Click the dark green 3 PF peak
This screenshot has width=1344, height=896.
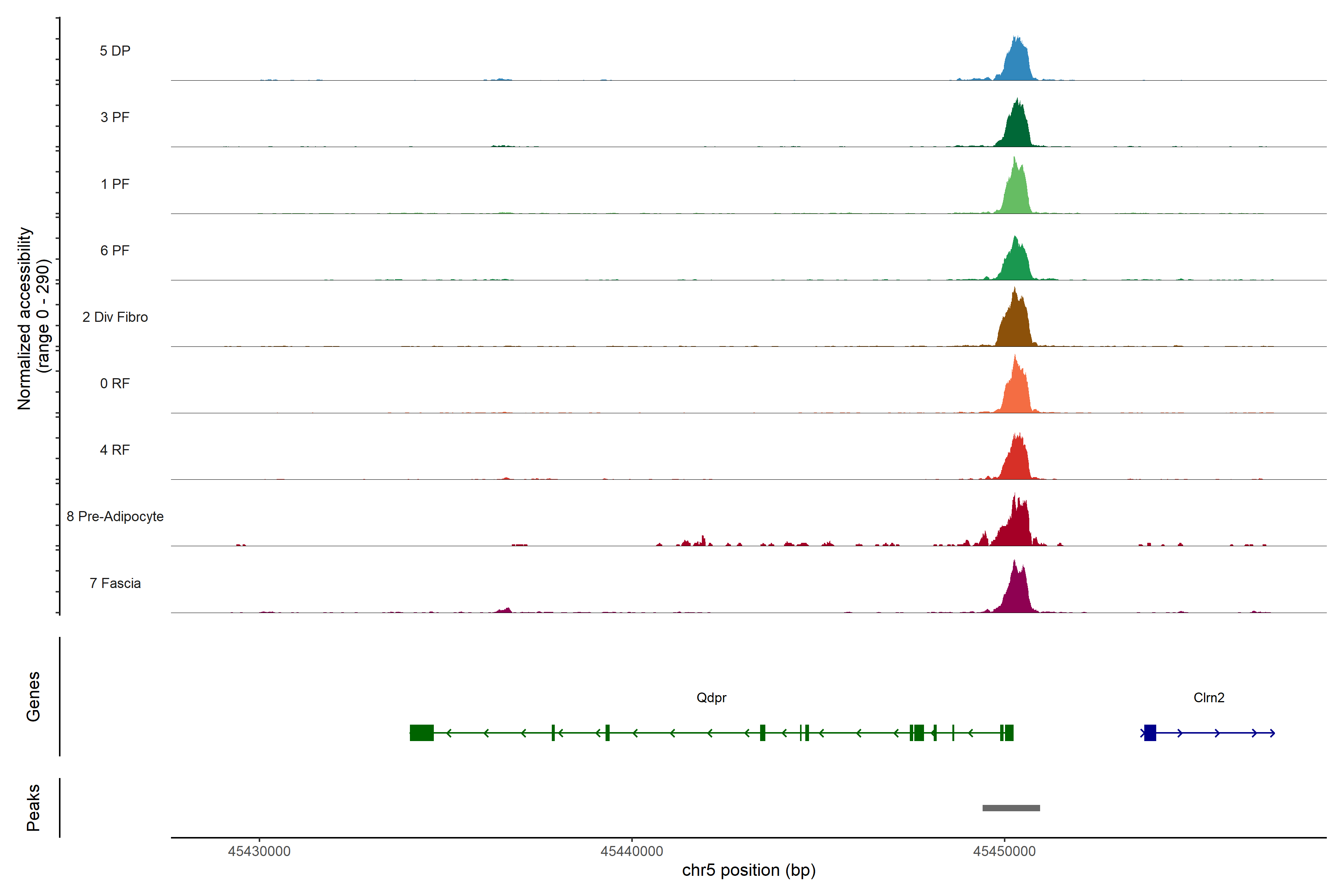tap(1017, 128)
